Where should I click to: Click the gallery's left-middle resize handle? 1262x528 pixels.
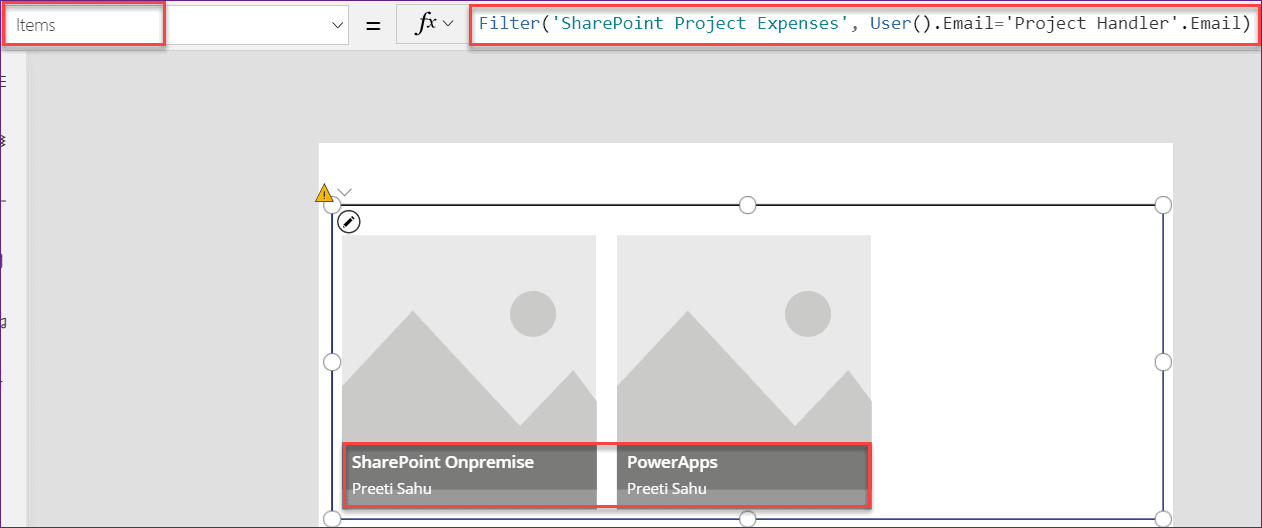pos(332,361)
